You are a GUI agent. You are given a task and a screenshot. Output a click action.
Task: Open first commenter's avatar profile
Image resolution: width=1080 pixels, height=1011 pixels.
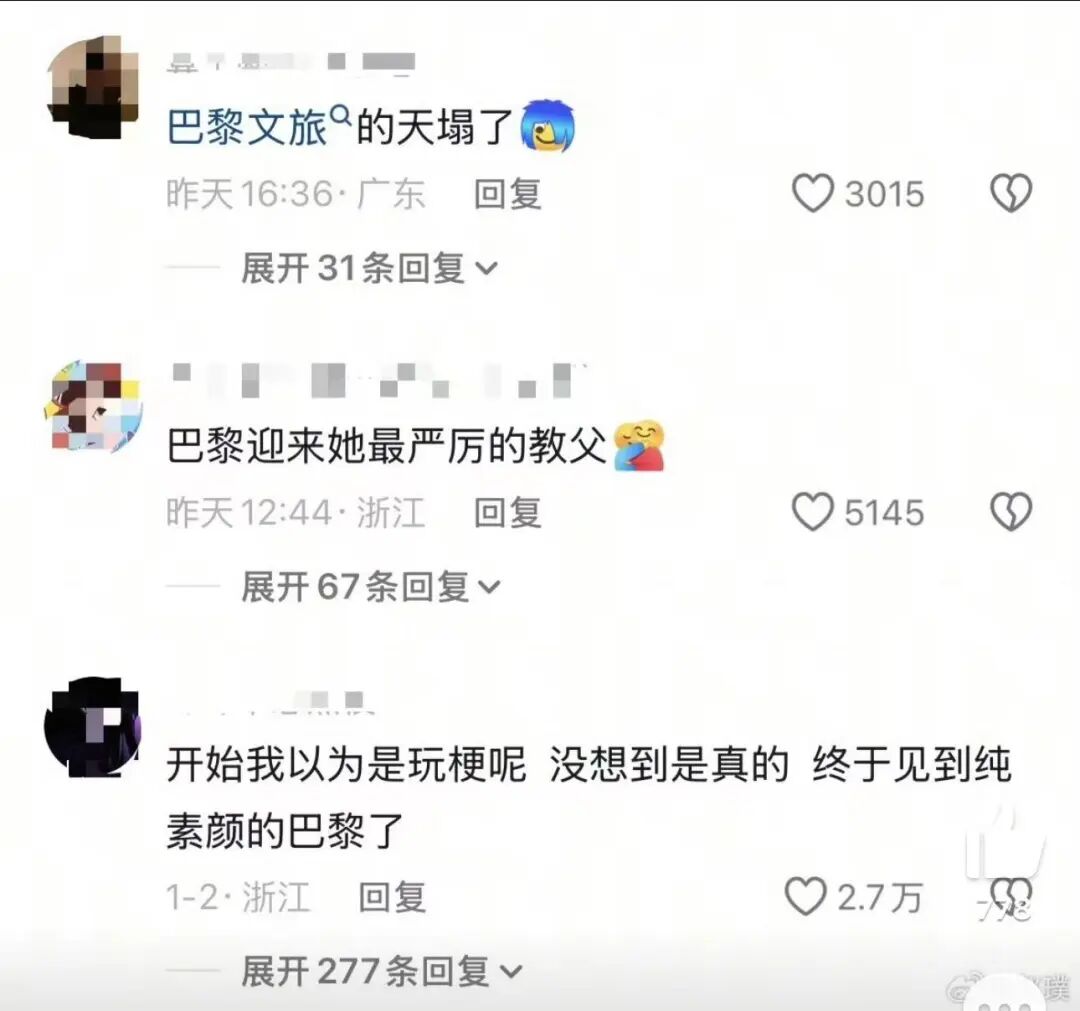click(93, 87)
